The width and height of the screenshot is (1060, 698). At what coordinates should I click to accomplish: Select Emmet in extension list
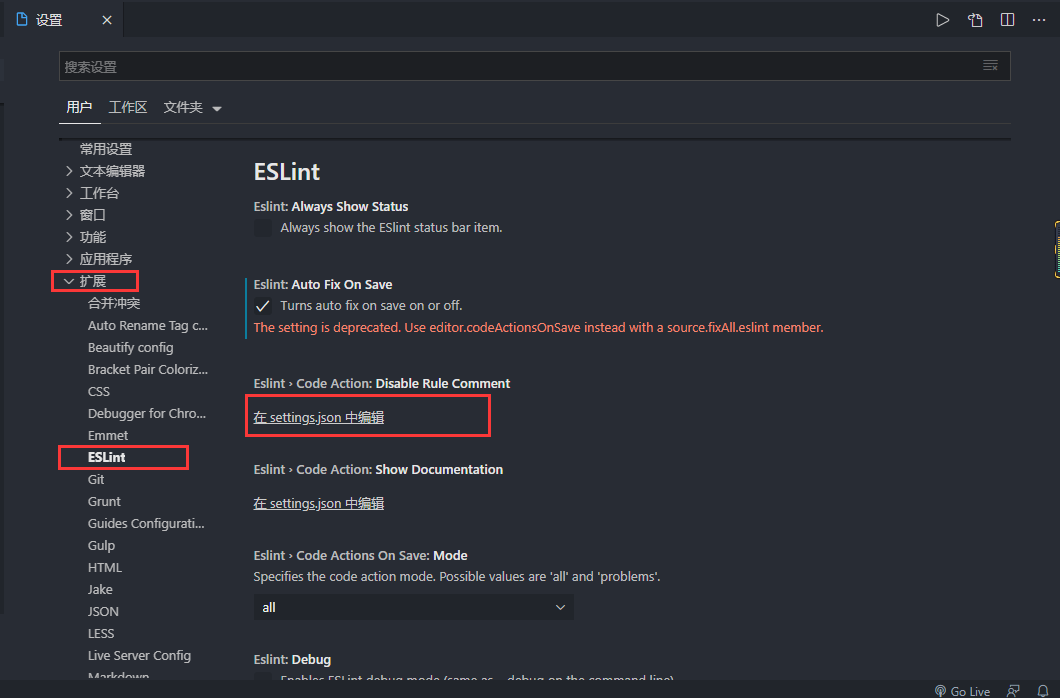point(107,436)
